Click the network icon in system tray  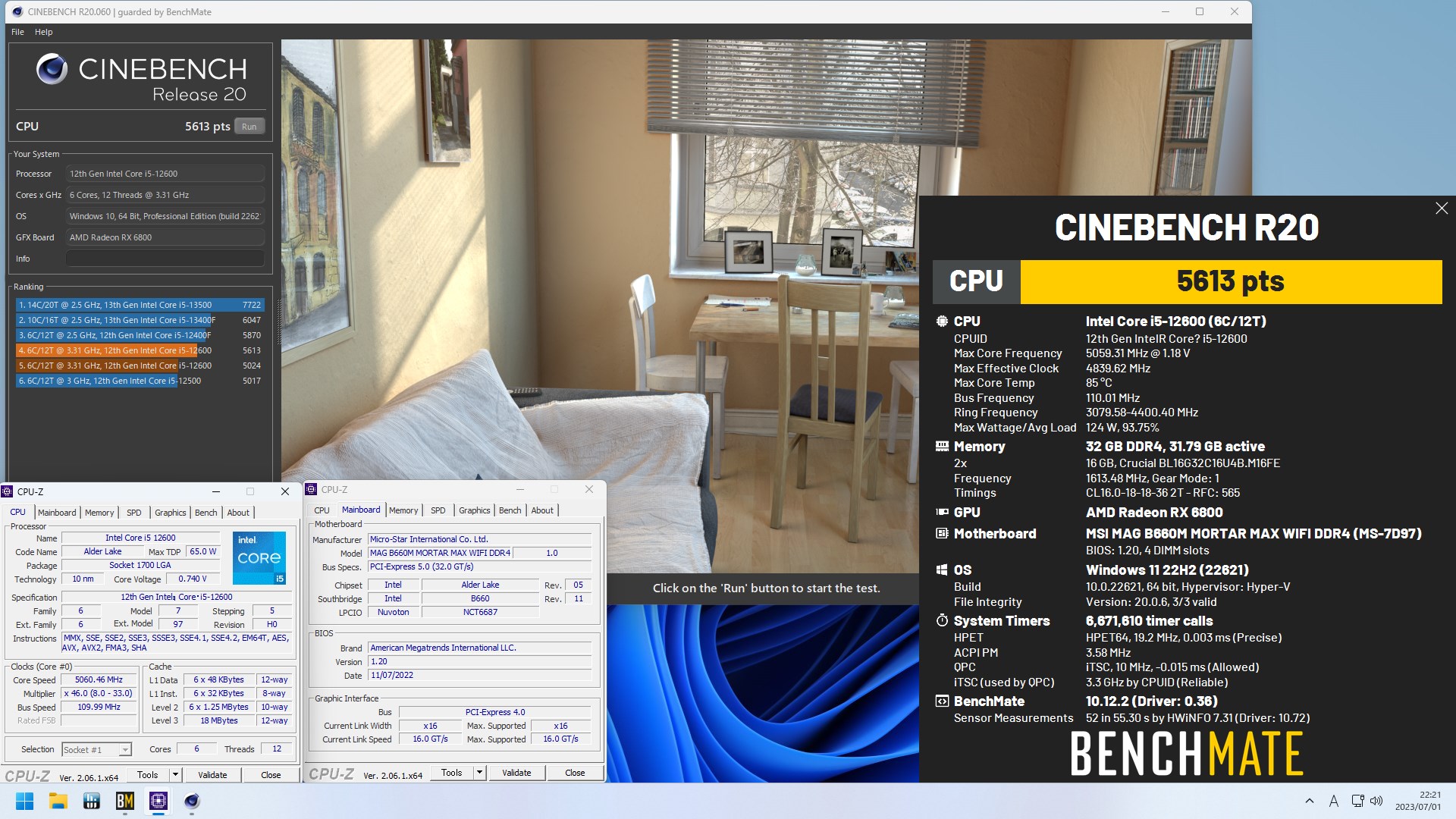pyautogui.click(x=1357, y=801)
